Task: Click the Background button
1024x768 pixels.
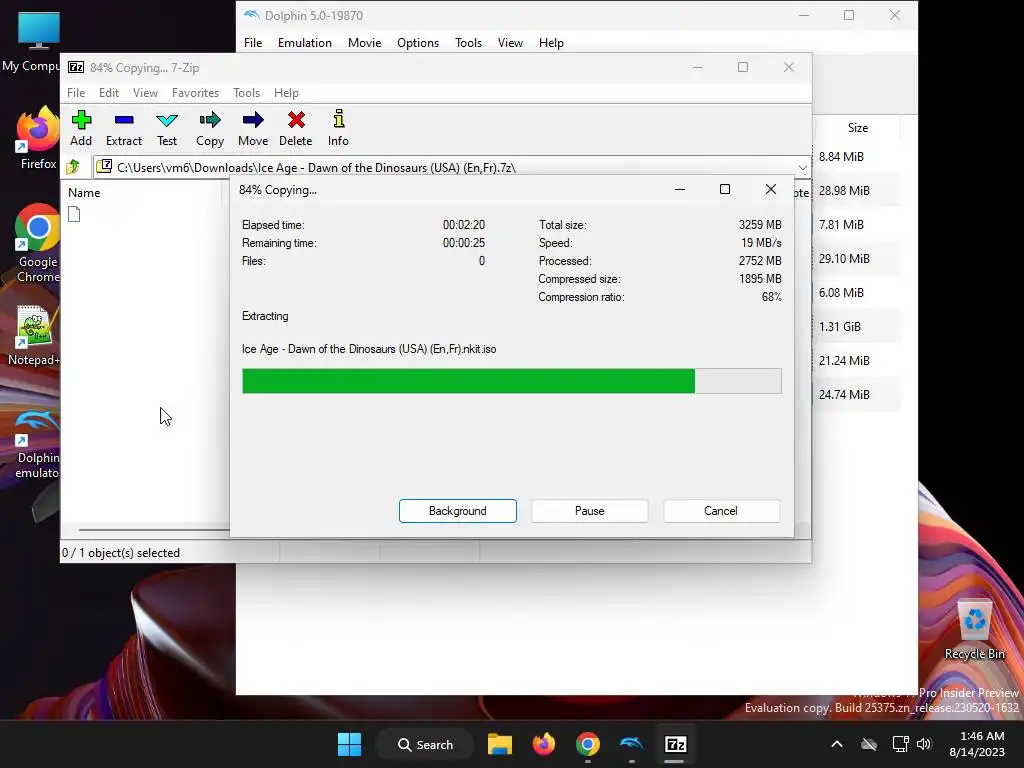Action: [458, 511]
